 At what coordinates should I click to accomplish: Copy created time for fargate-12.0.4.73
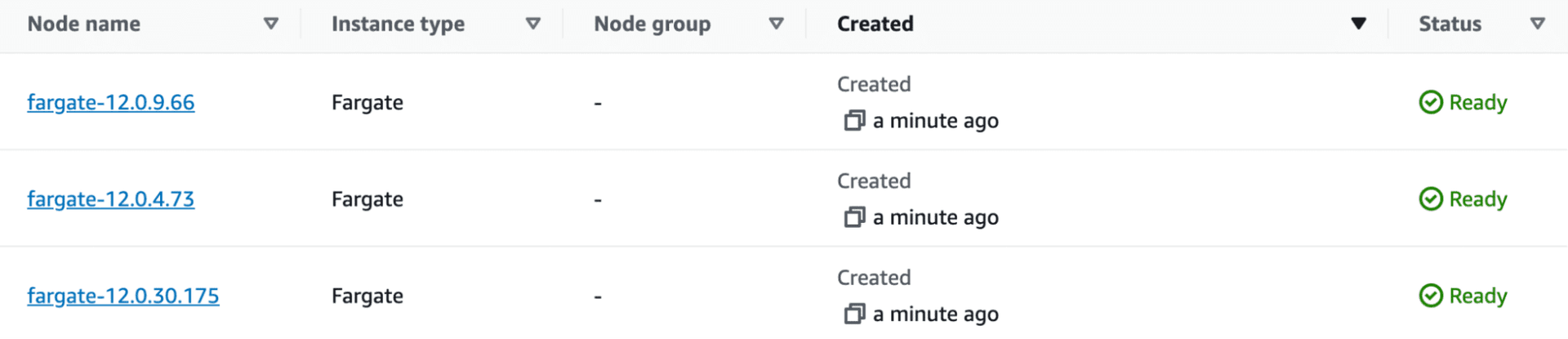854,217
